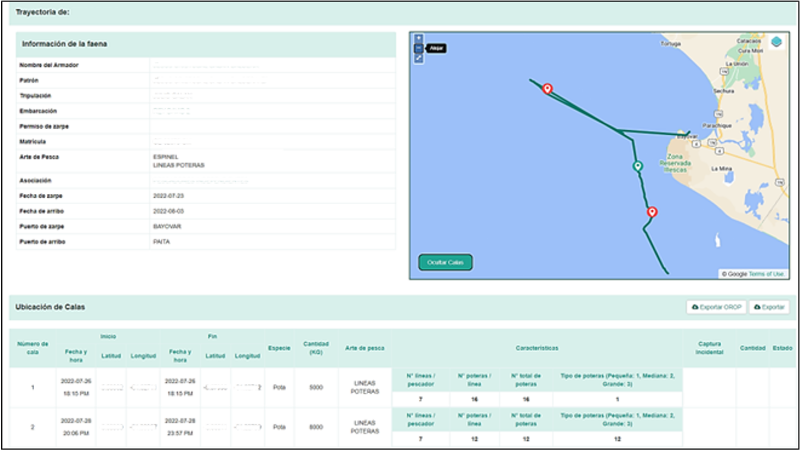Screen dimensions: 800x450
Task: Click Puerto de zarpe value BAYOVAR
Action: pyautogui.click(x=167, y=227)
